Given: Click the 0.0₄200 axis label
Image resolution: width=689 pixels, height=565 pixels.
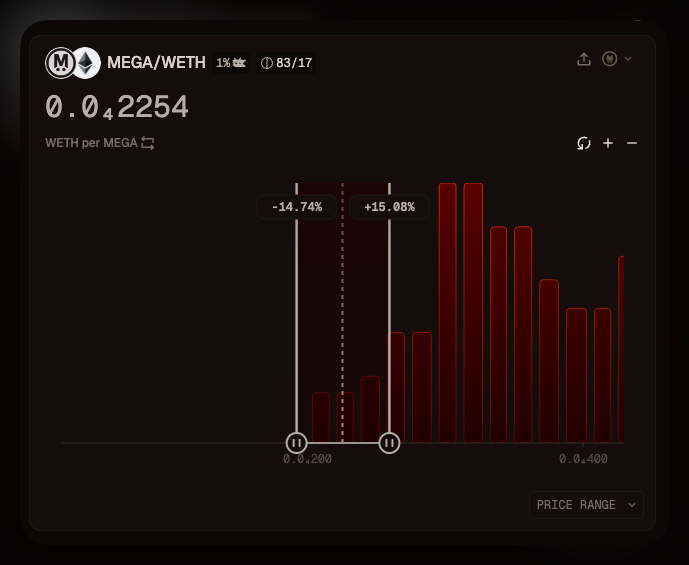Looking at the screenshot, I should tap(307, 460).
